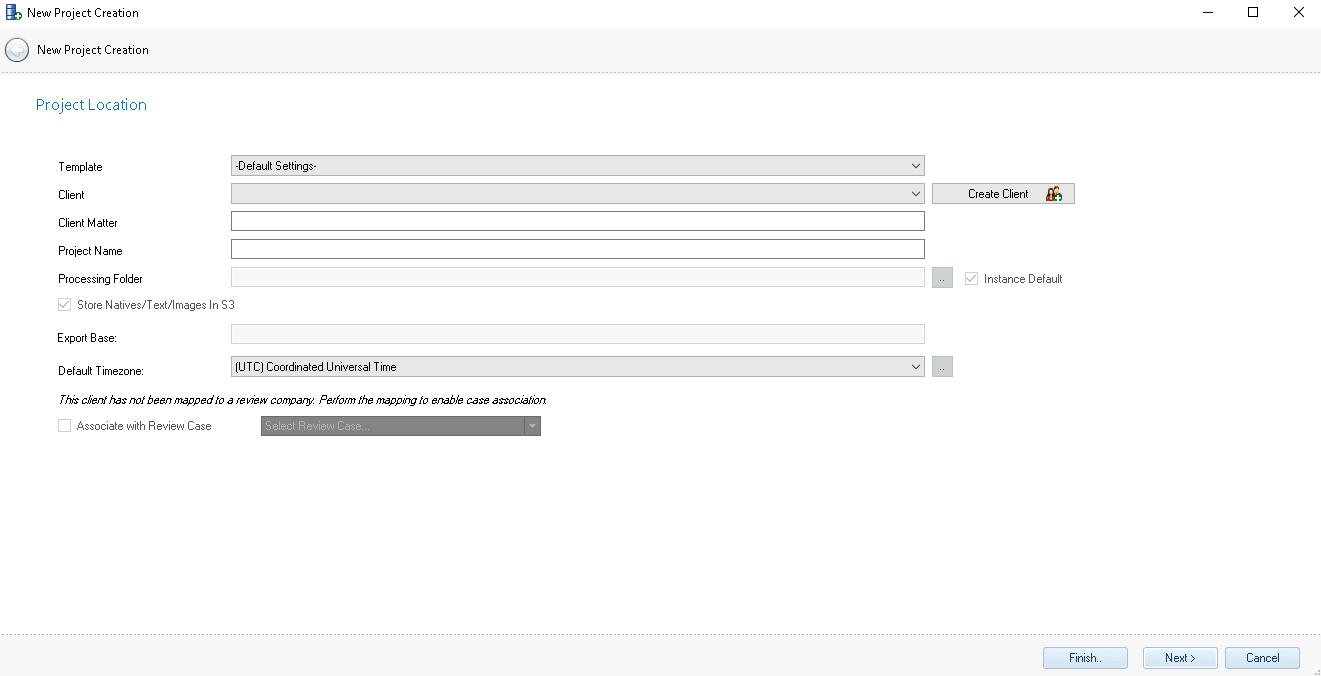Viewport: 1321px width, 676px height.
Task: Open the Template dropdown
Action: [577, 166]
